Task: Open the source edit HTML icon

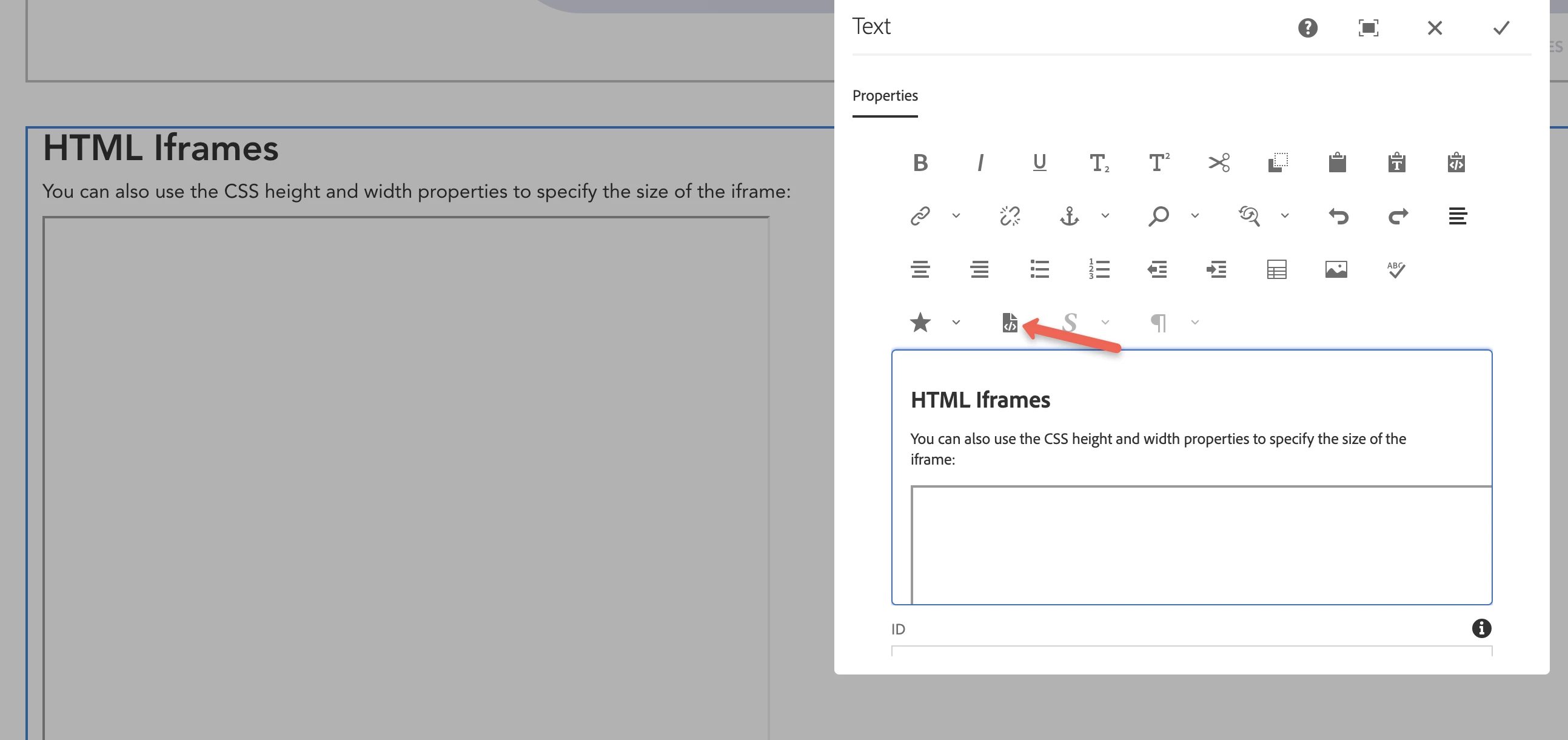Action: pos(1009,322)
